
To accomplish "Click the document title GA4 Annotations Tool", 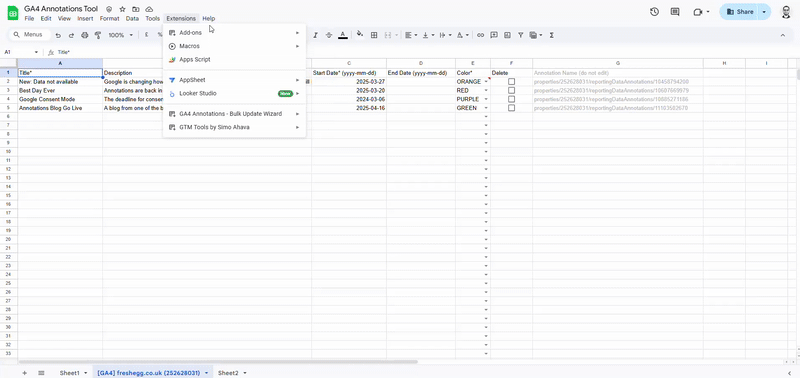I will pyautogui.click(x=61, y=9).
